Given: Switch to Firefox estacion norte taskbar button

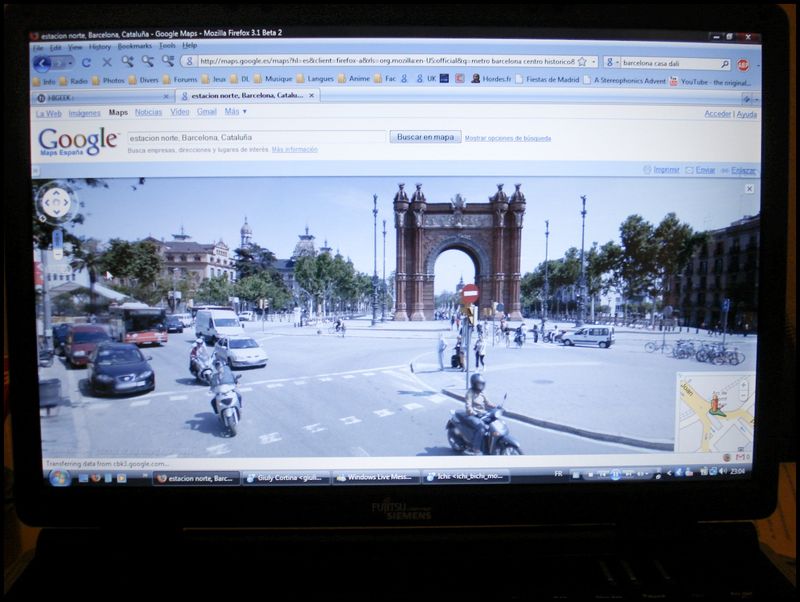Looking at the screenshot, I should tap(196, 479).
